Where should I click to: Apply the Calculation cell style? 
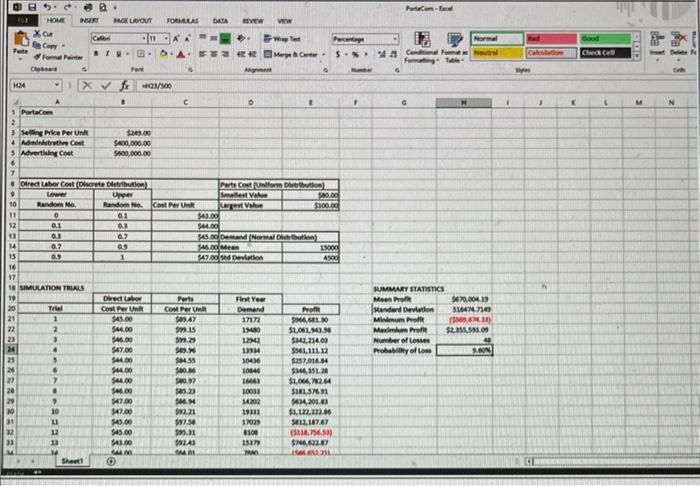tap(551, 53)
